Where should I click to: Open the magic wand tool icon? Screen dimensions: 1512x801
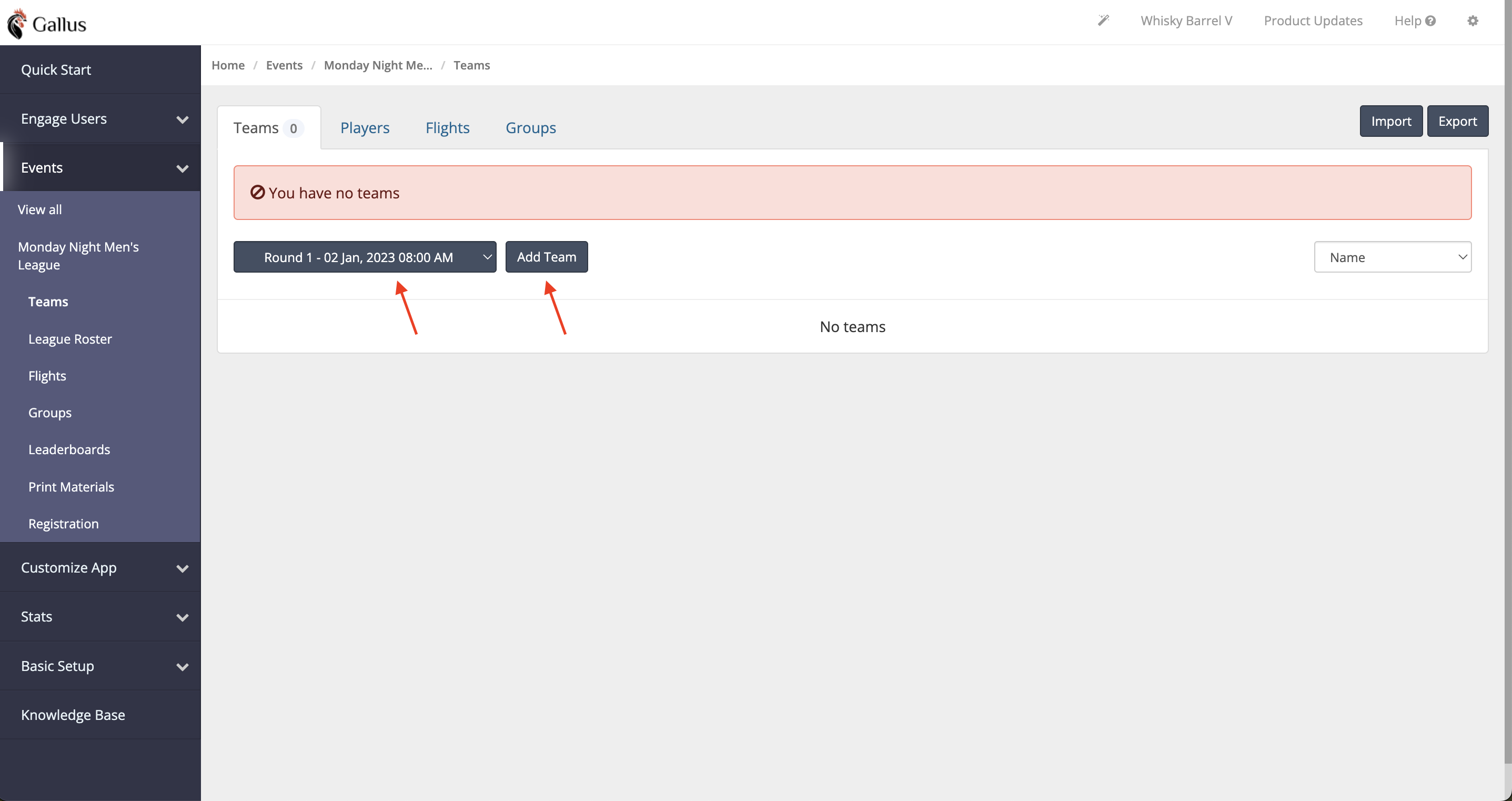[x=1103, y=21]
